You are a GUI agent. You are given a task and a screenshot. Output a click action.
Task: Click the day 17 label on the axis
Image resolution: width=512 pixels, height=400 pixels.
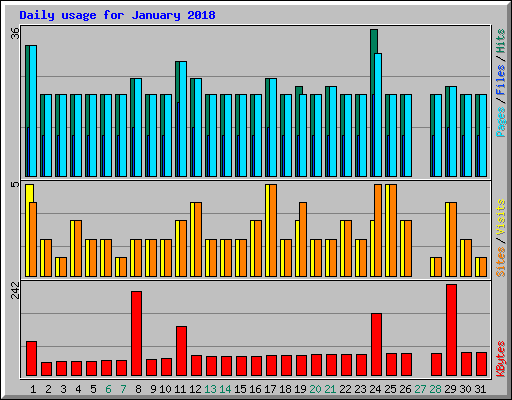(x=270, y=389)
